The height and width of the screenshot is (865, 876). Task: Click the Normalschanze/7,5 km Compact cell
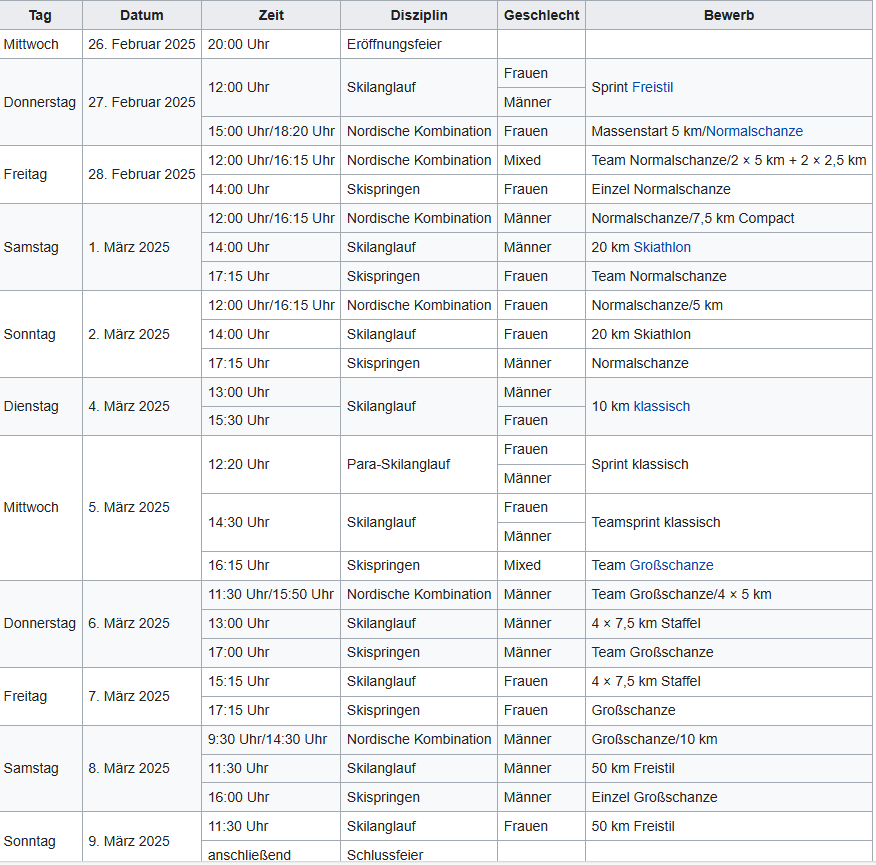pyautogui.click(x=693, y=218)
